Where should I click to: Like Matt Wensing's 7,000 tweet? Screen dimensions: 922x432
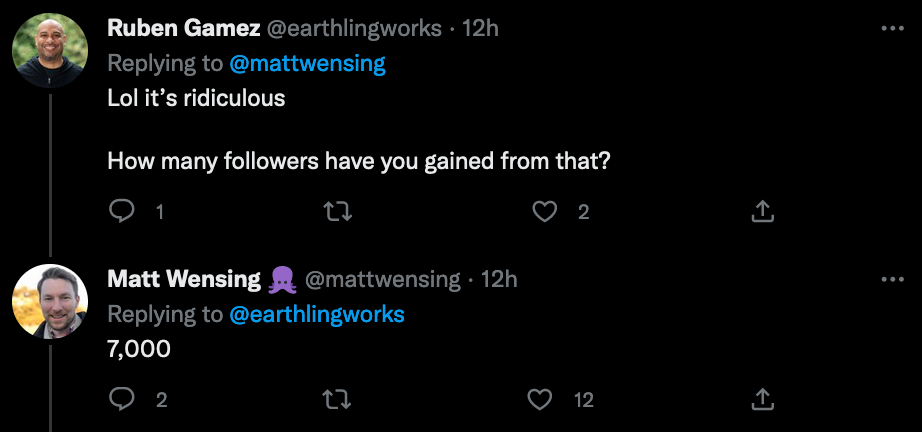[x=540, y=400]
